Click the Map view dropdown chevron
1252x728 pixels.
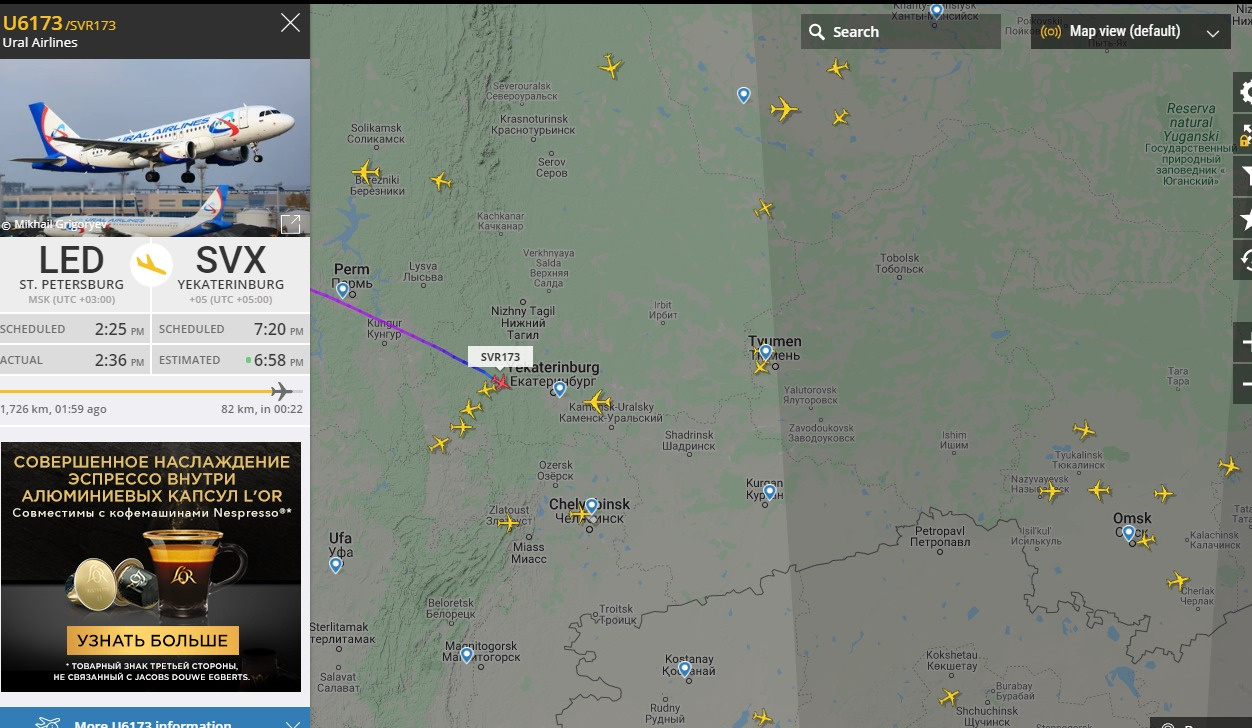click(1213, 32)
